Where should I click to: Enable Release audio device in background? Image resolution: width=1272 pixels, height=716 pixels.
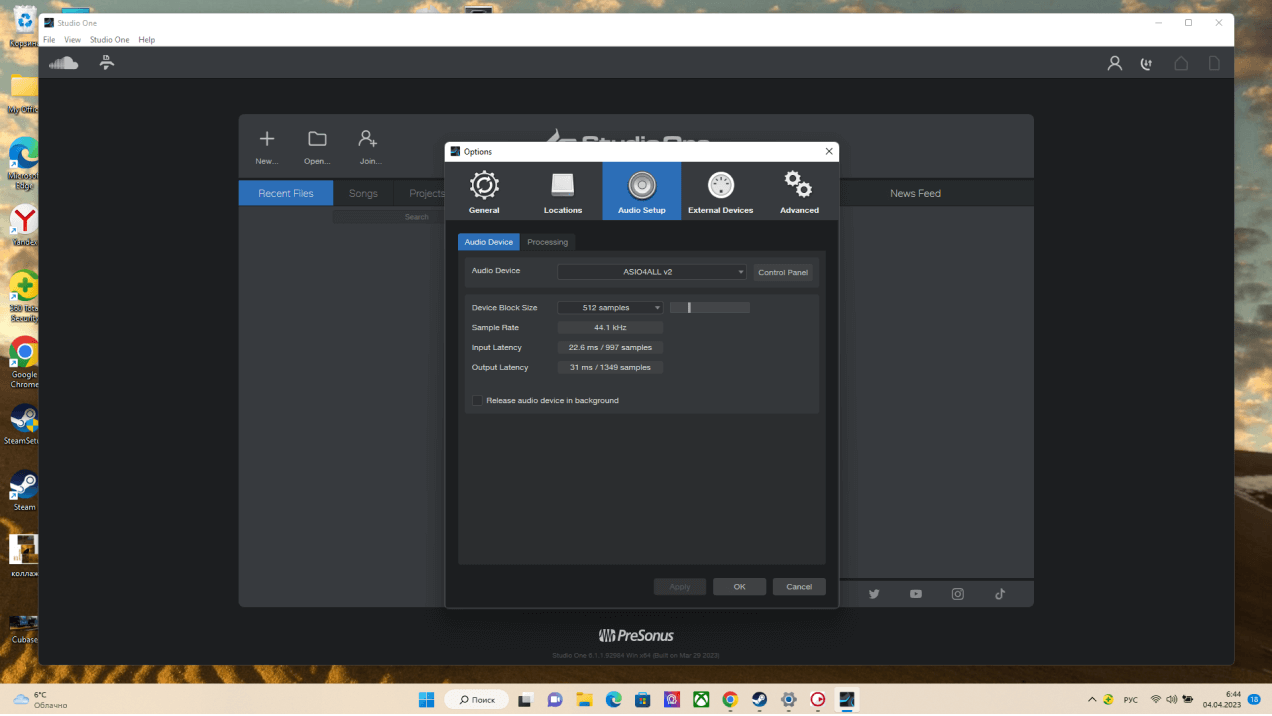tap(478, 401)
